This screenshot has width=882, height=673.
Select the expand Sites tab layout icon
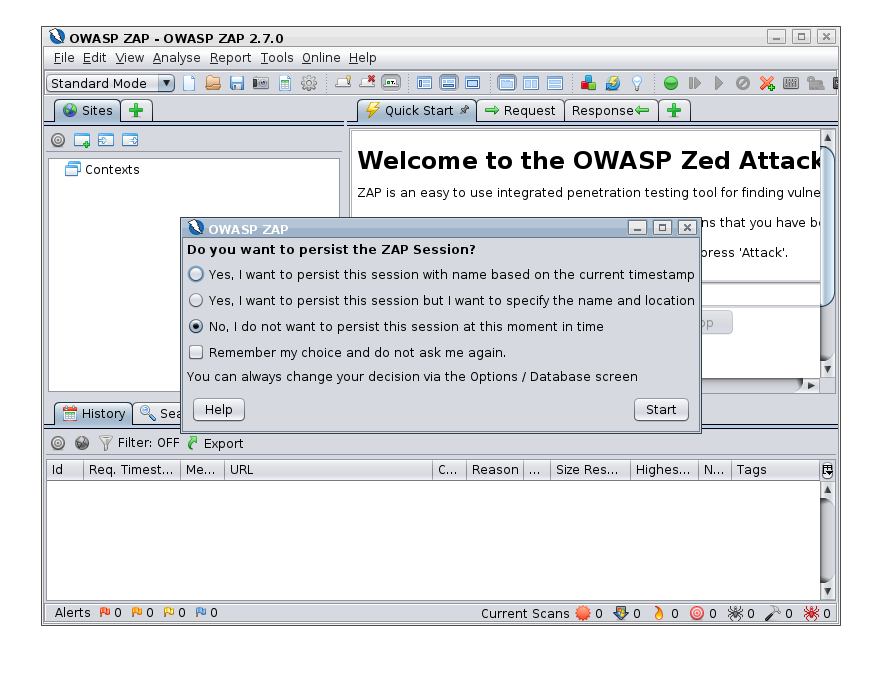(x=424, y=83)
